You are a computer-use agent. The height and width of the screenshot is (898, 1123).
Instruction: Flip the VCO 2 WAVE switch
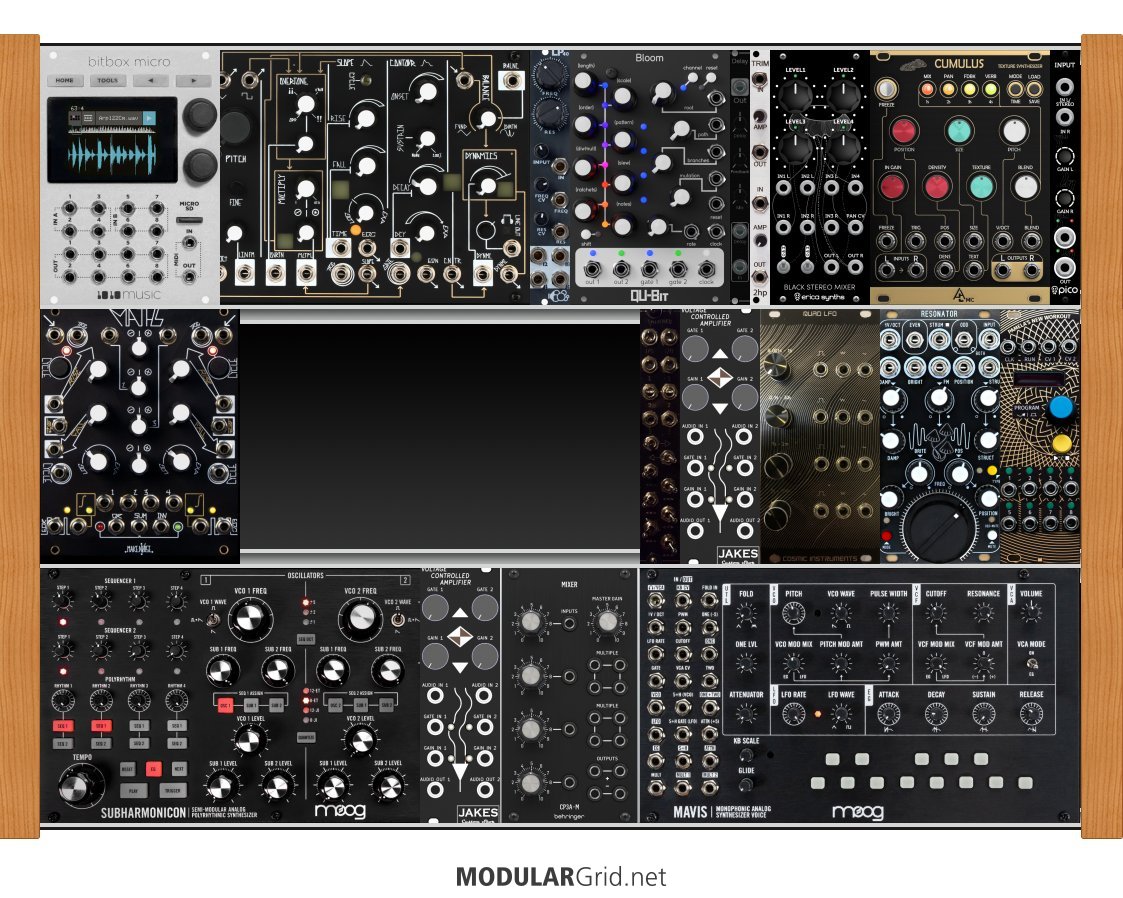tap(398, 620)
